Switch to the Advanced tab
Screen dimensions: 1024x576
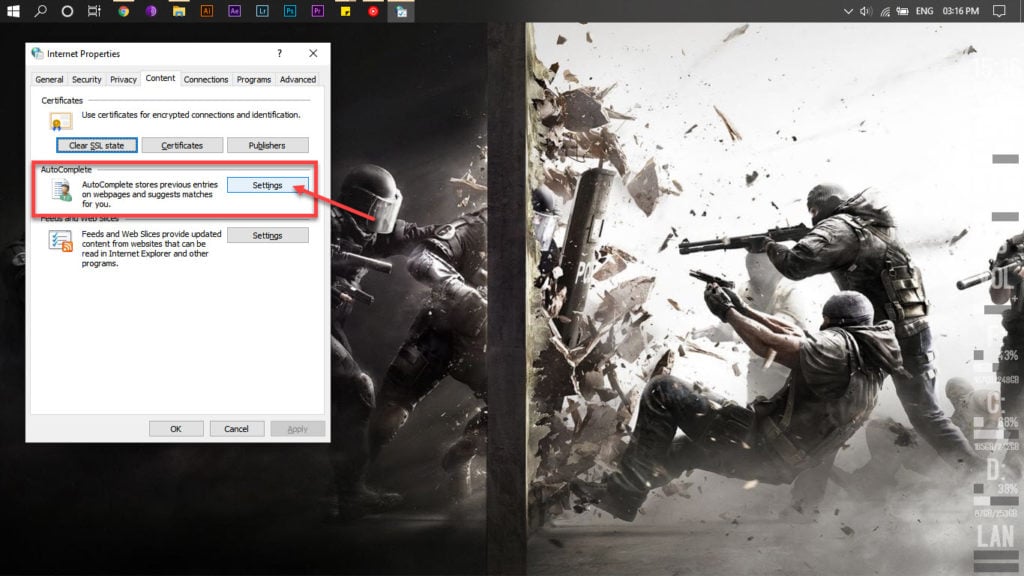(x=298, y=80)
